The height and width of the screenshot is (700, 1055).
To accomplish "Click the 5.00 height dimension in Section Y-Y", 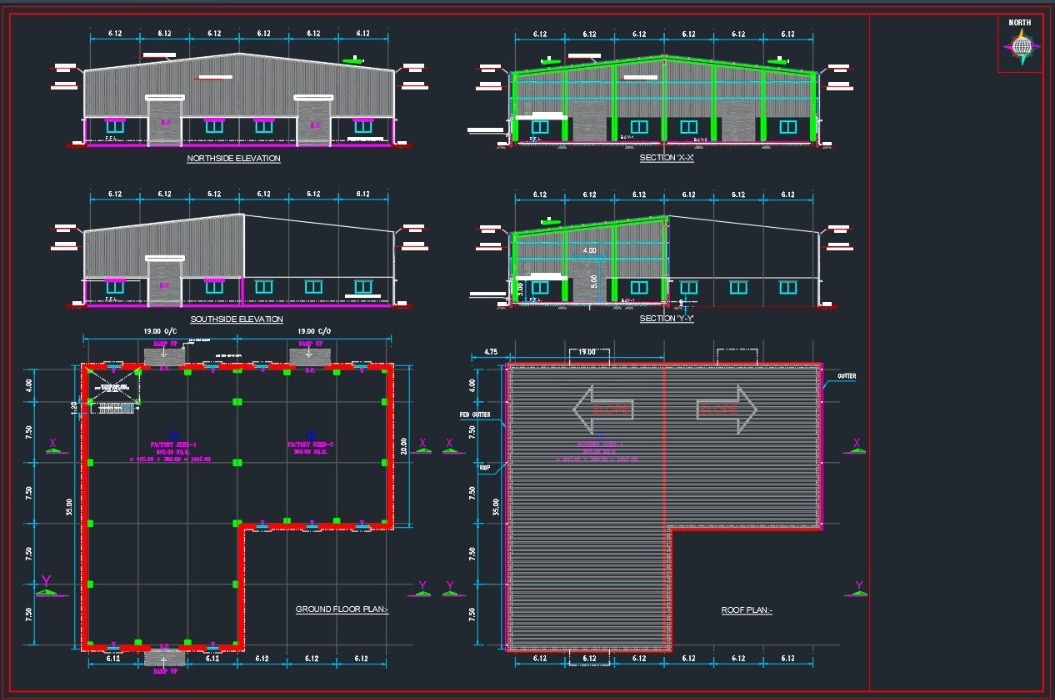I will tap(594, 281).
